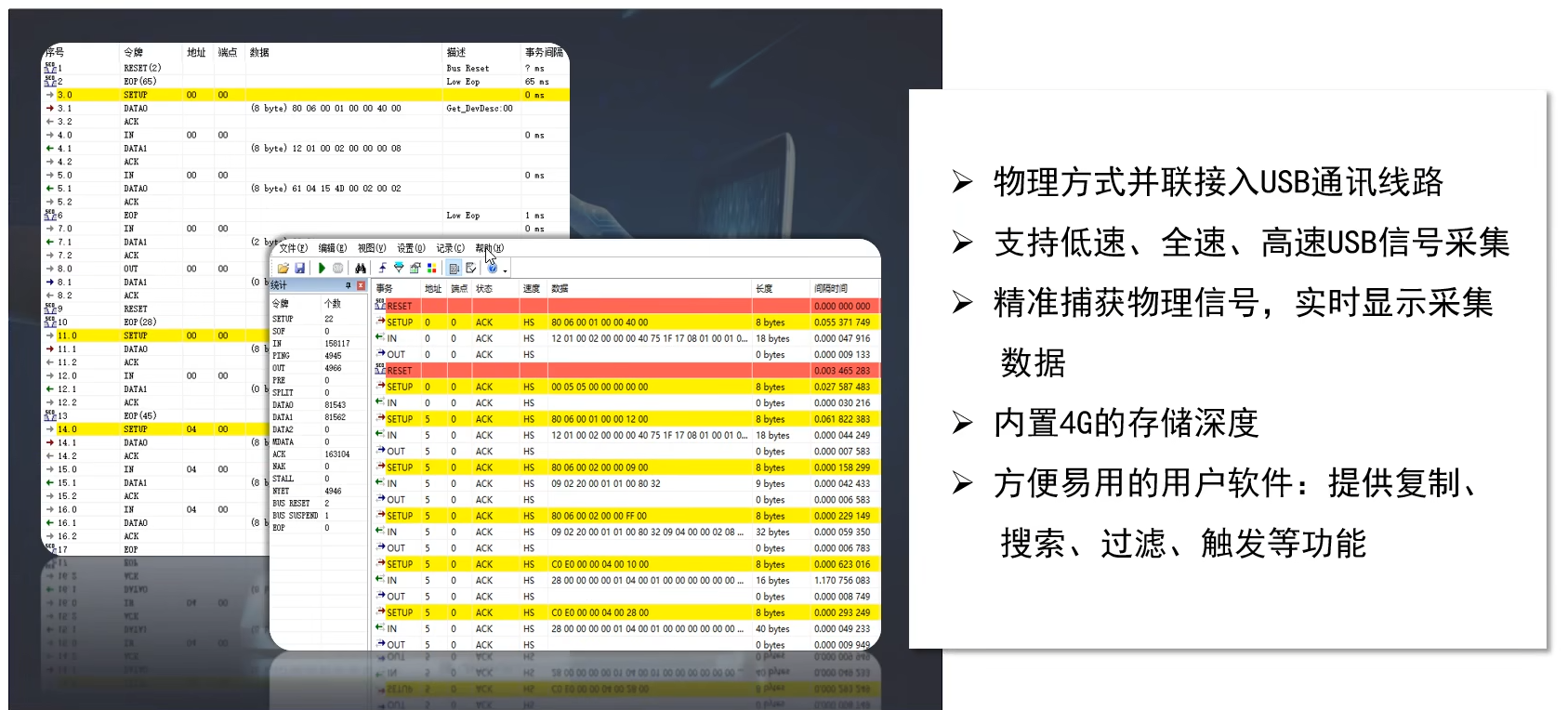Click SETUP arrow icon at 0.000 623 016

pyautogui.click(x=381, y=564)
